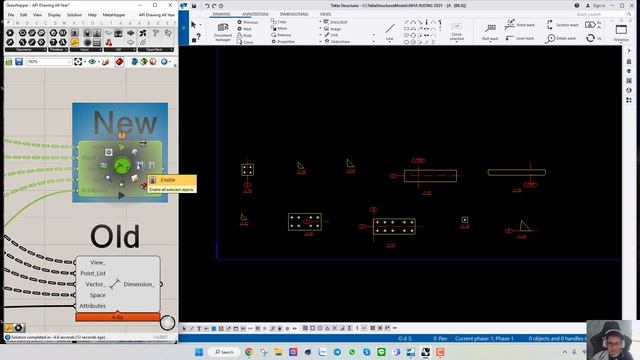Open the Grasshopper Edit menu
The image size is (640, 360).
[x=24, y=15]
